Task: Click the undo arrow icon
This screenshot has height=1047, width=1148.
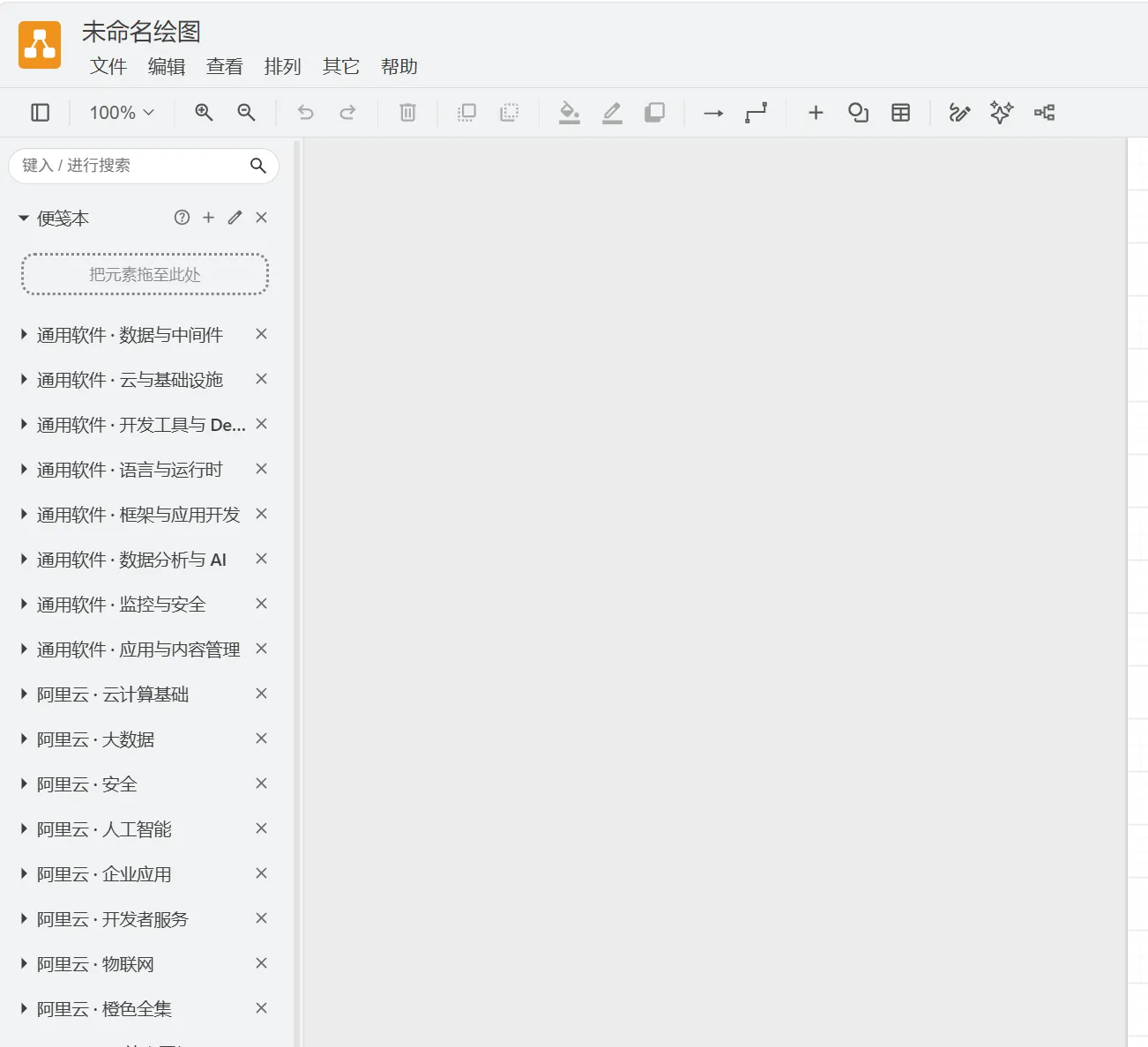Action: (x=305, y=112)
